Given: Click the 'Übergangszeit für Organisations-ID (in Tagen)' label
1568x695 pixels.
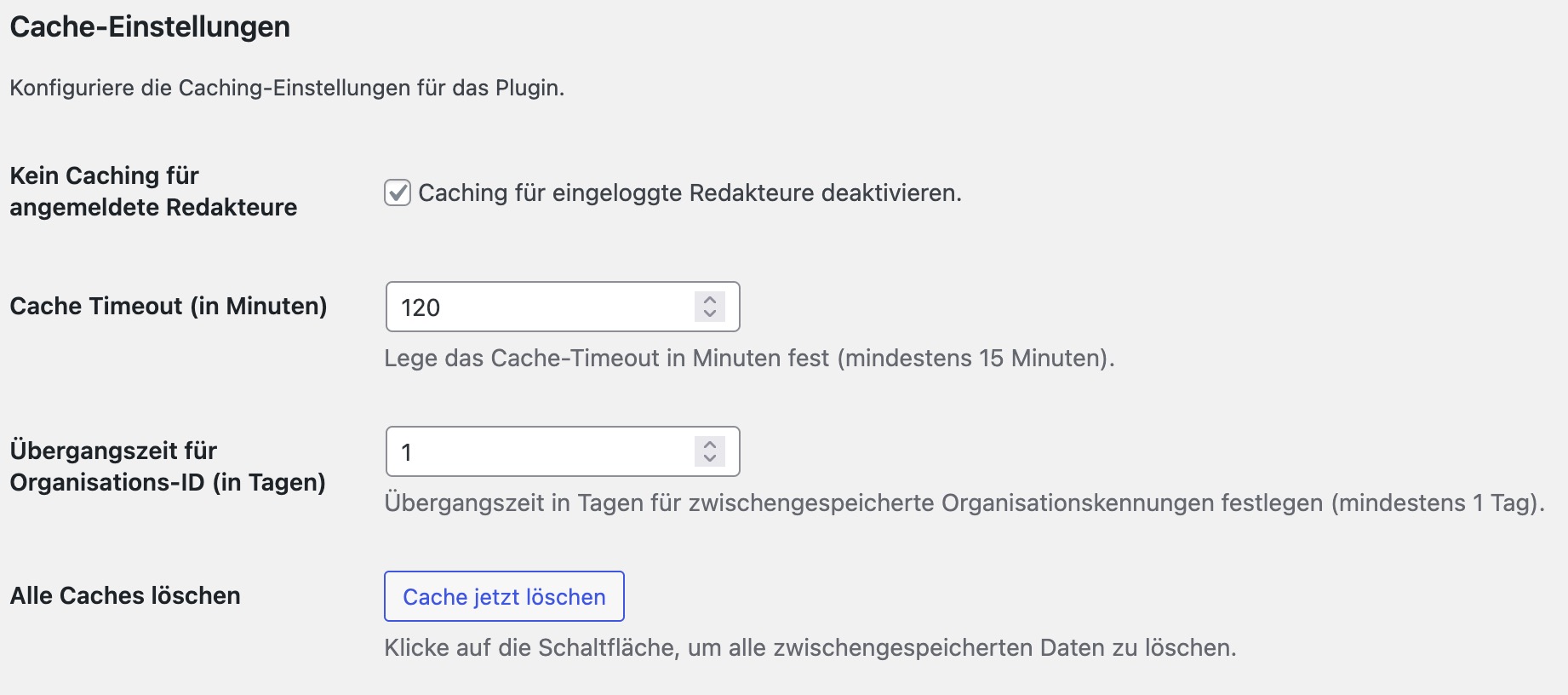Looking at the screenshot, I should (168, 467).
